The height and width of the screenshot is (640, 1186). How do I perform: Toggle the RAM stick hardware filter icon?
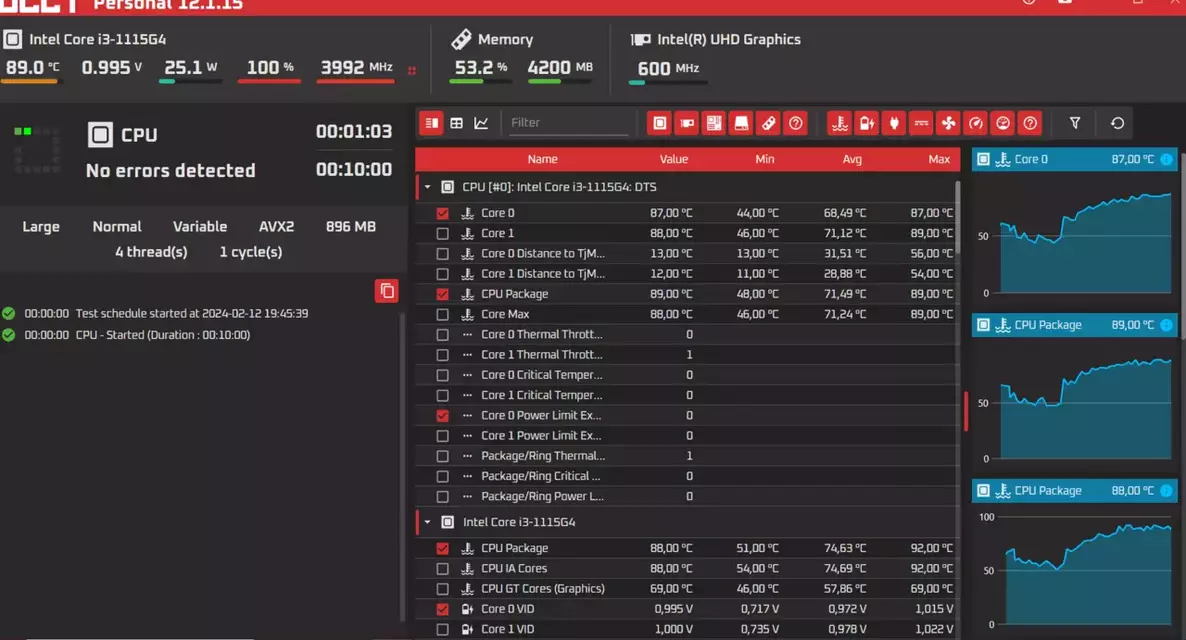768,123
